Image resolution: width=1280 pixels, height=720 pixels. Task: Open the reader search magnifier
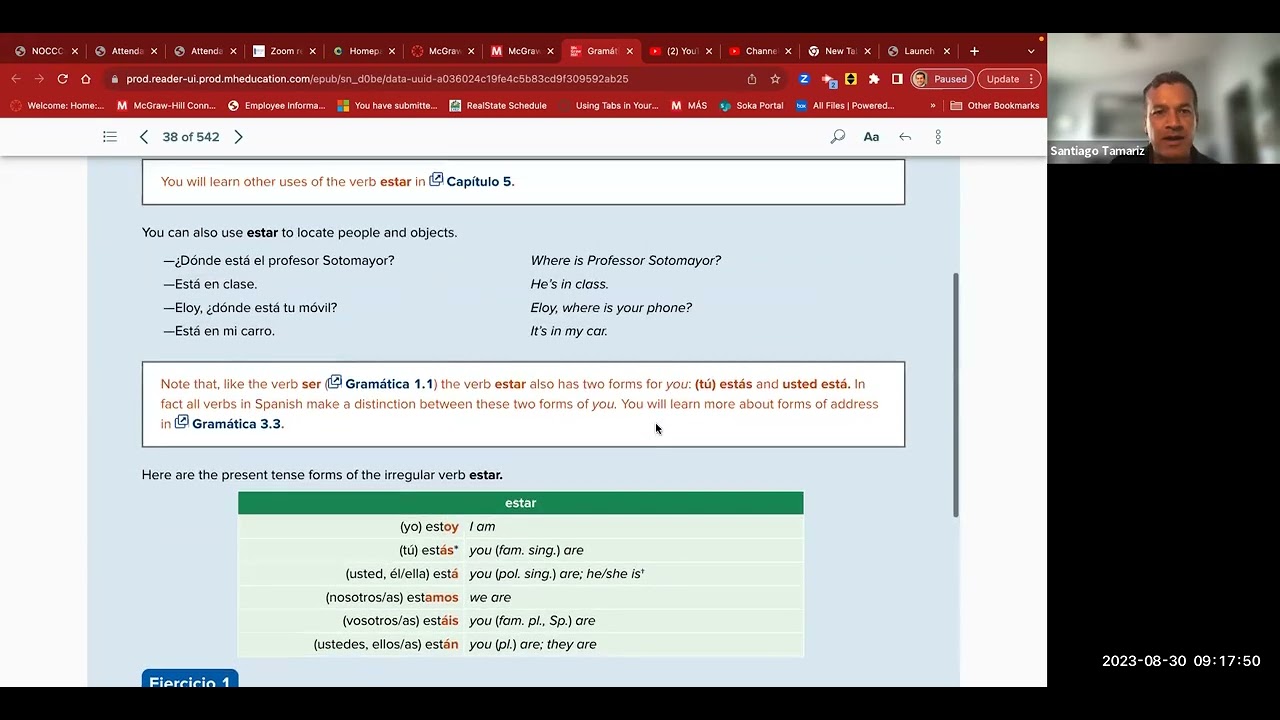pyautogui.click(x=838, y=137)
